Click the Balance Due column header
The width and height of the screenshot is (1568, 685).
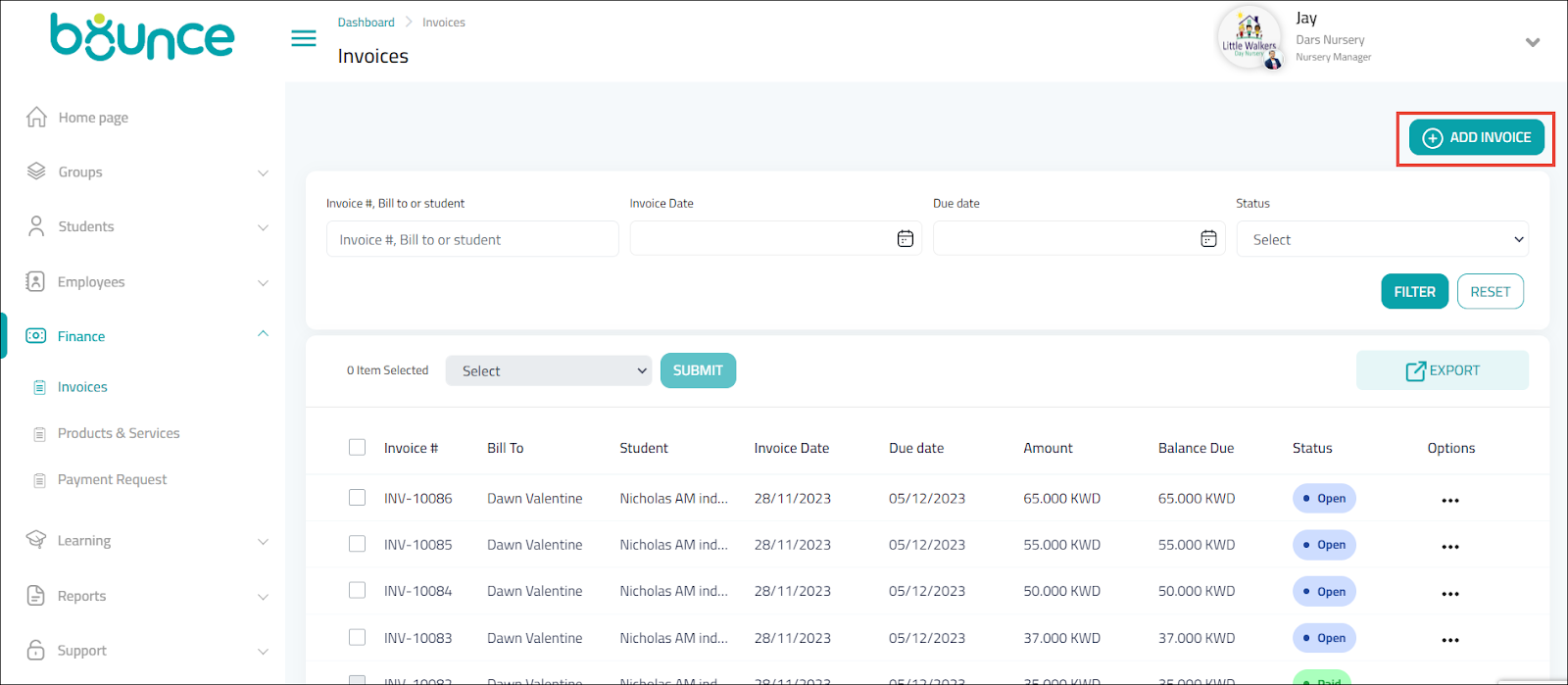pyautogui.click(x=1196, y=448)
